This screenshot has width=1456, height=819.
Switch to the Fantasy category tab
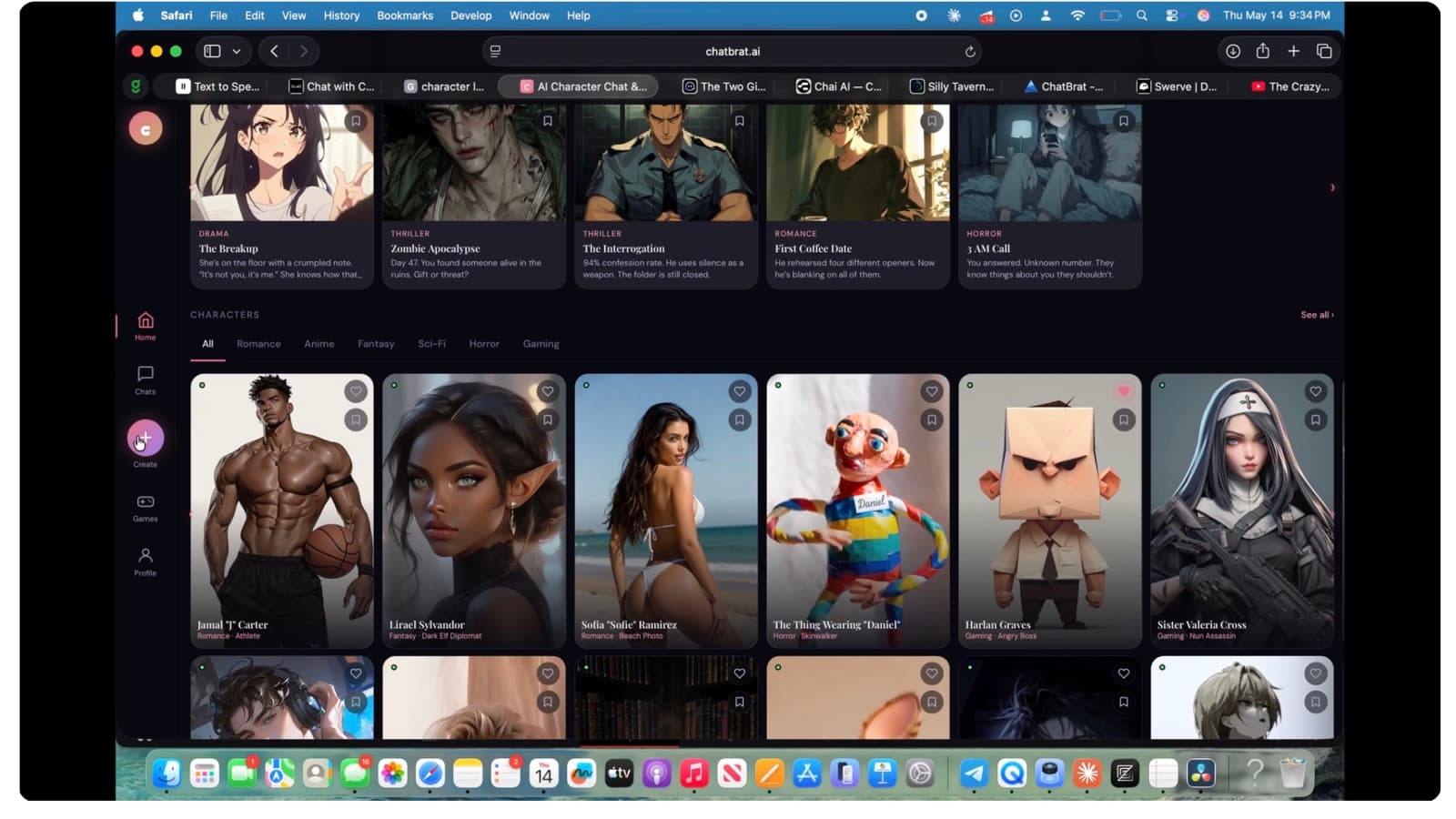click(x=376, y=344)
